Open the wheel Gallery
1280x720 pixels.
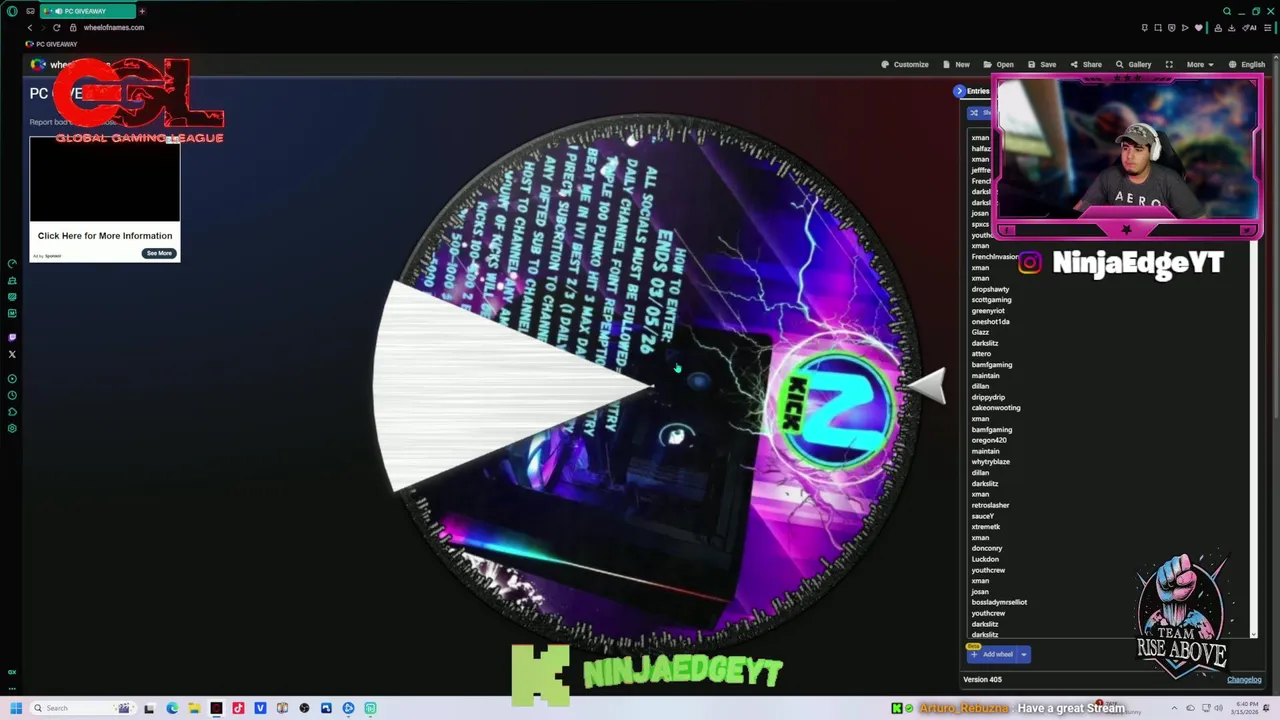pos(1134,64)
